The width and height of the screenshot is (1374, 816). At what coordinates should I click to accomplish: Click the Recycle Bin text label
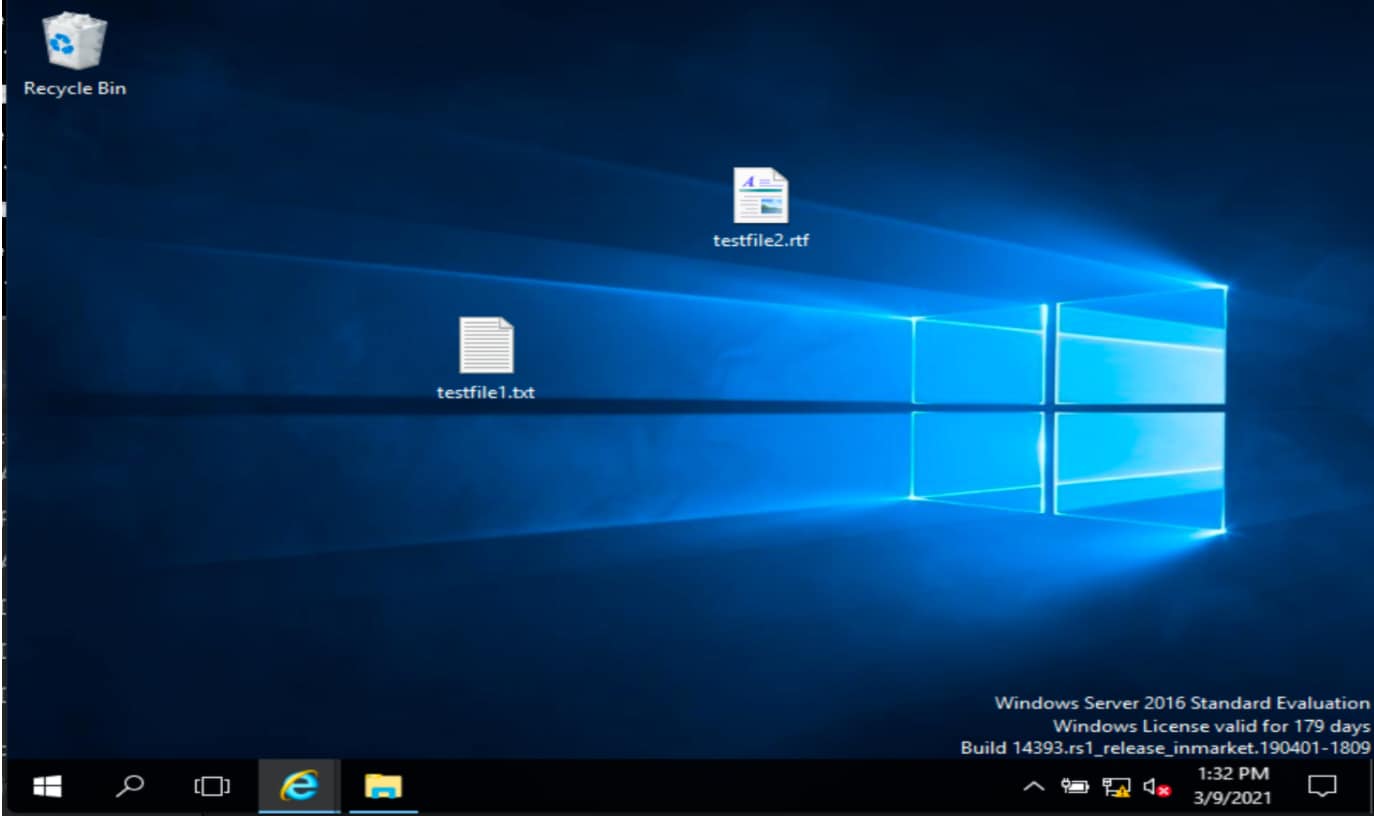[x=75, y=88]
